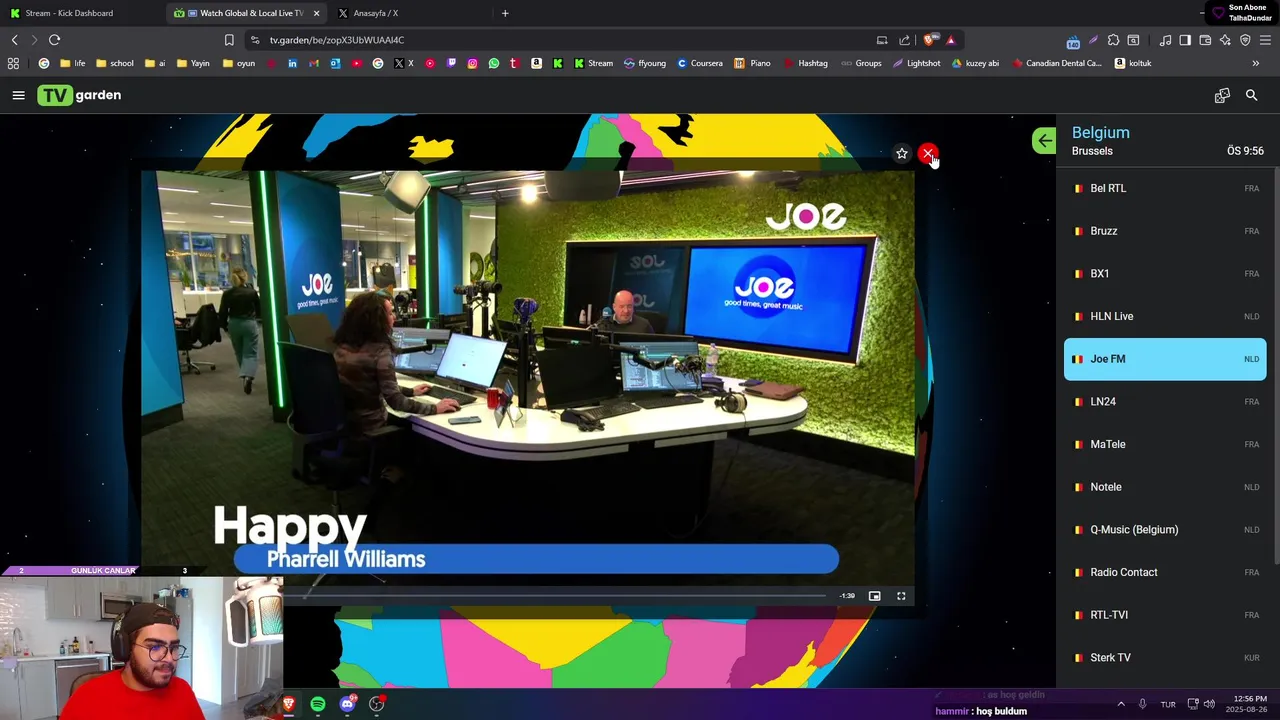This screenshot has width=1280, height=720.
Task: Open Spotify from the taskbar
Action: click(317, 704)
